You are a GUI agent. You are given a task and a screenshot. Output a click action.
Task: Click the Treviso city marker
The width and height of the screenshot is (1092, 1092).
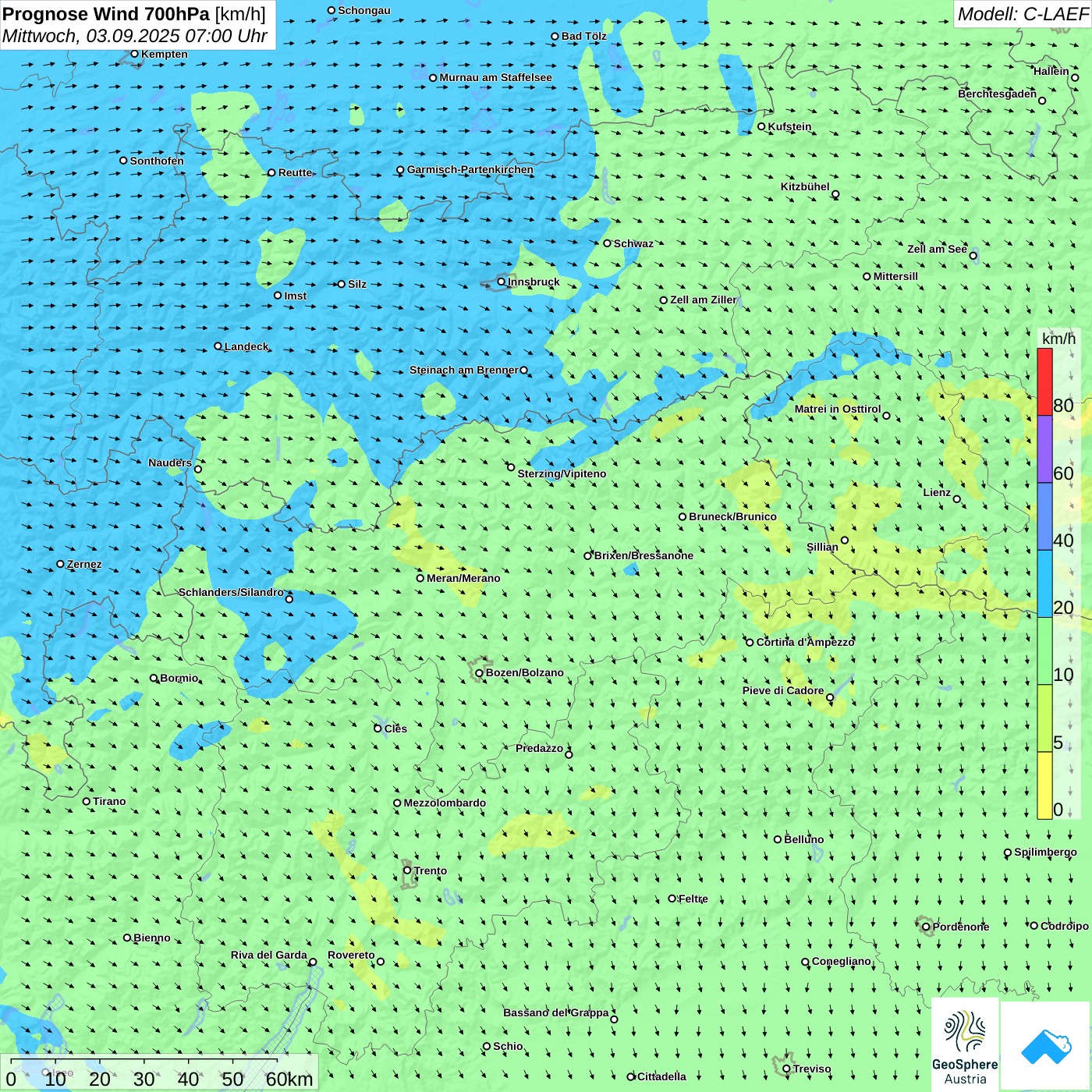click(787, 1069)
